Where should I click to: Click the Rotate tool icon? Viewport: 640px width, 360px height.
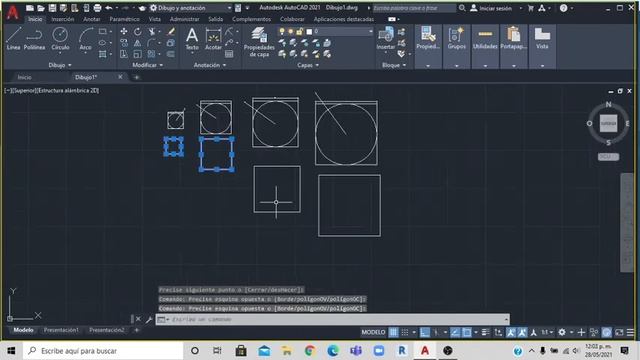click(138, 31)
